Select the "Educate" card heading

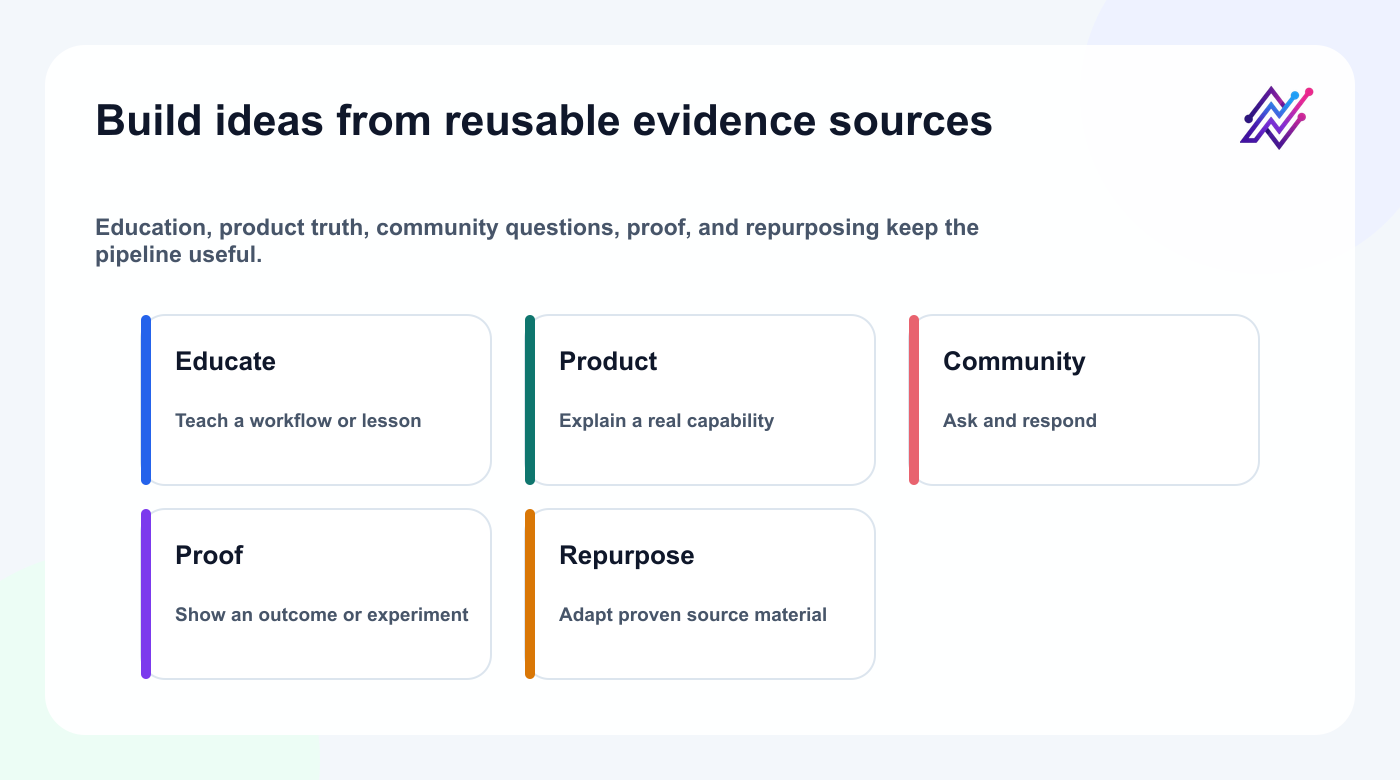click(225, 361)
